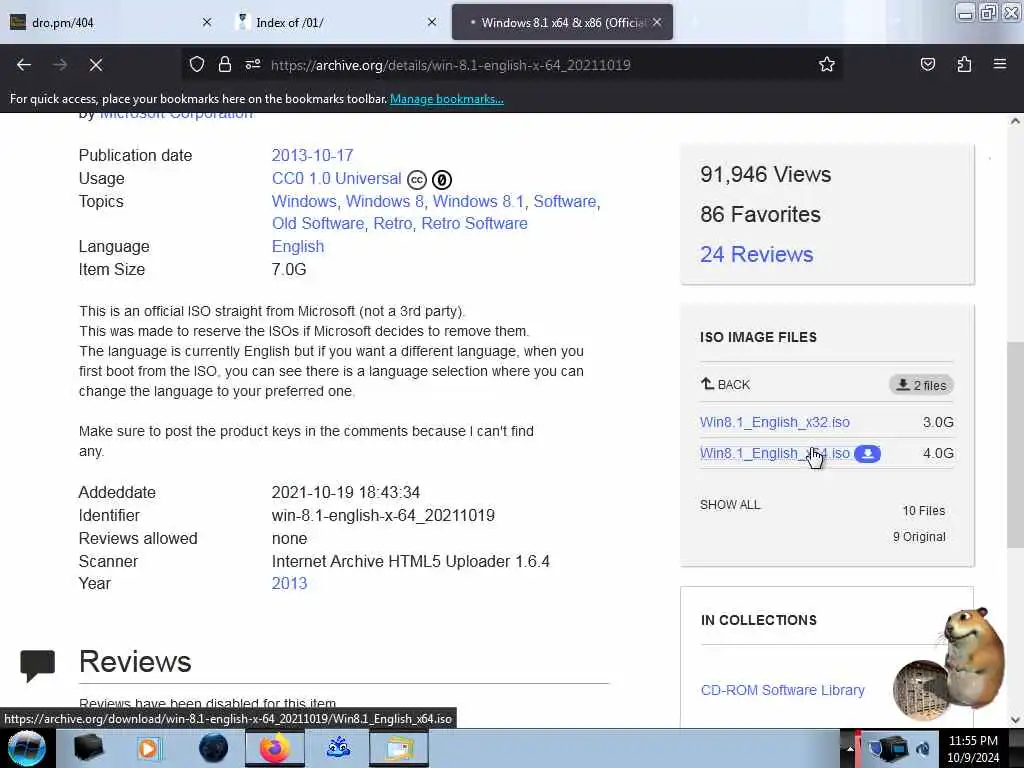Open the Retro topic link

click(392, 223)
